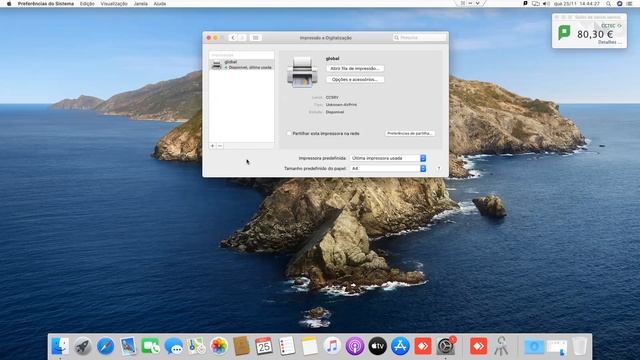Open Finder from the Dock
Screen dimensions: 640x360
click(x=60, y=346)
